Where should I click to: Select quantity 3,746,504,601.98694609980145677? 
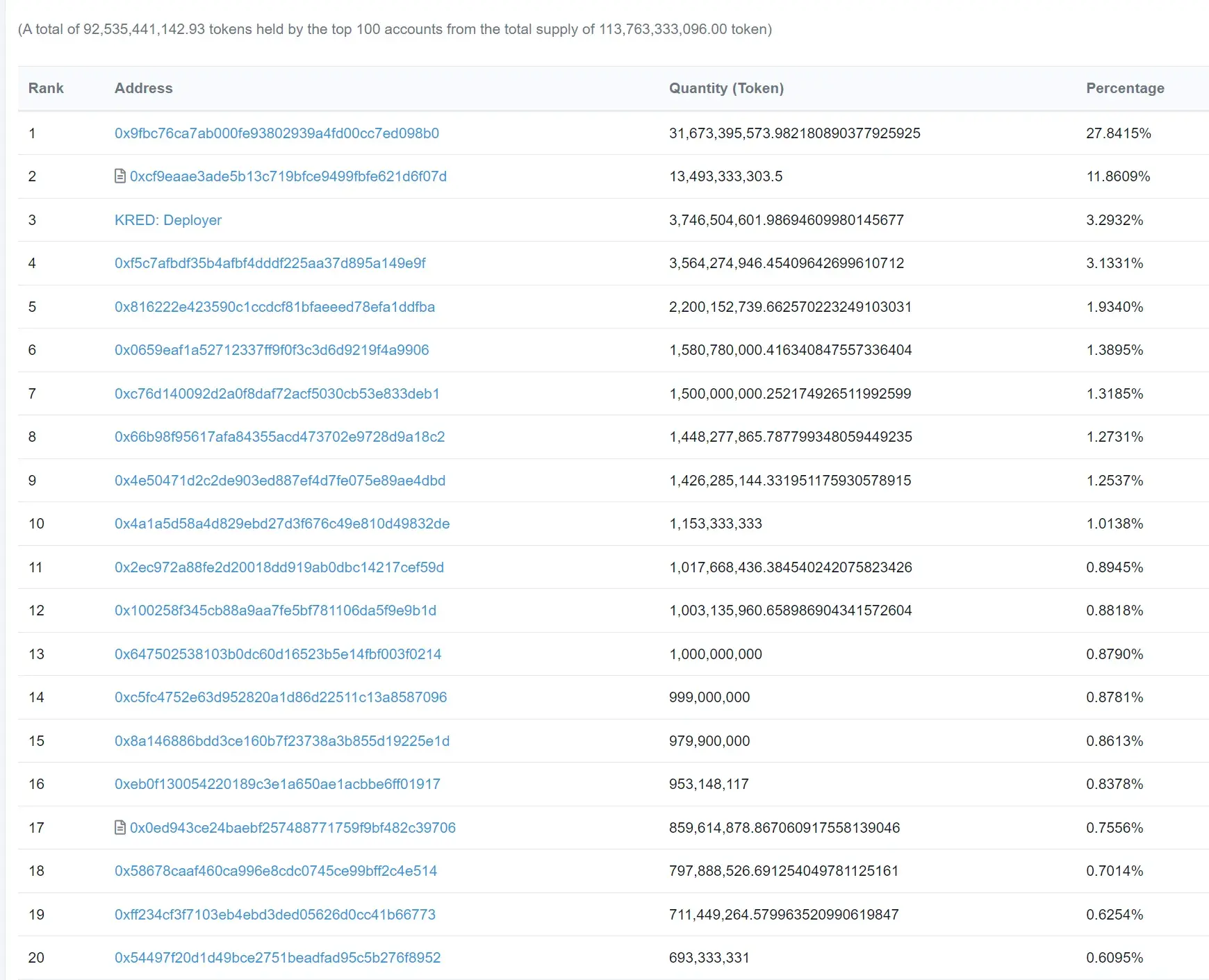pos(787,219)
